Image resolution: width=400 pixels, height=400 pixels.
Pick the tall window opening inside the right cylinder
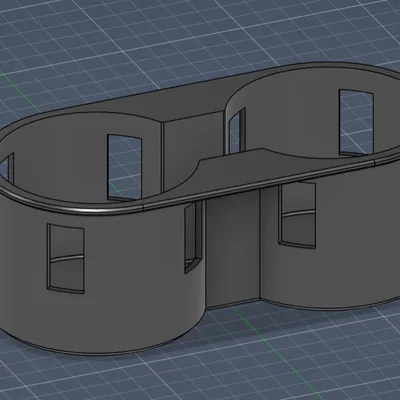point(356,122)
